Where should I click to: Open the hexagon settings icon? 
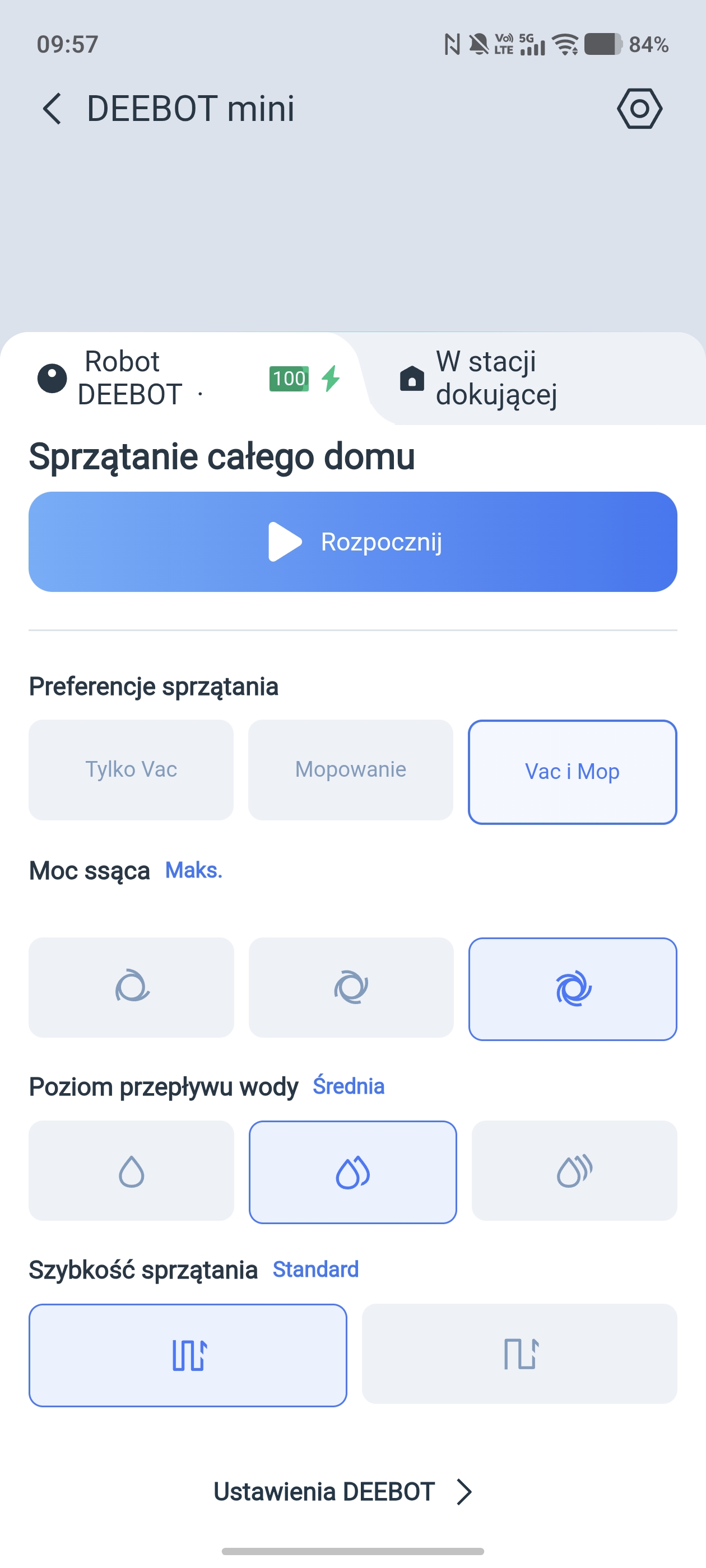[x=639, y=109]
